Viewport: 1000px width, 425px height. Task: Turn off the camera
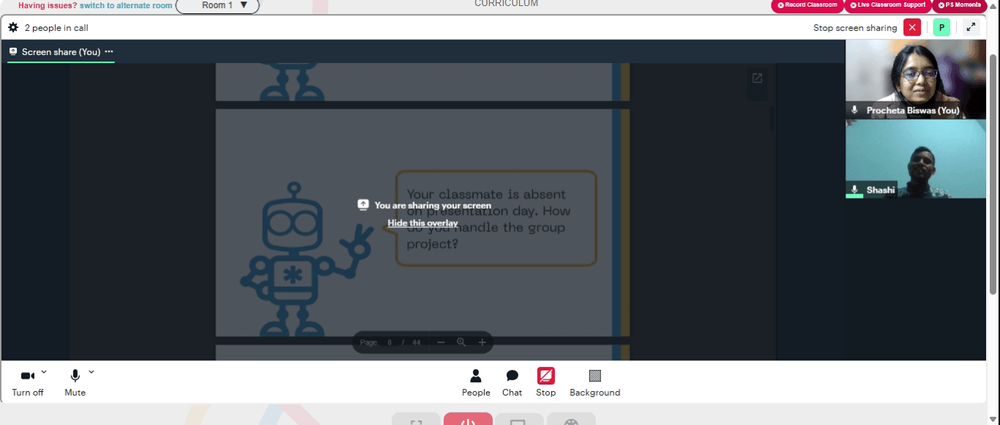tap(27, 383)
